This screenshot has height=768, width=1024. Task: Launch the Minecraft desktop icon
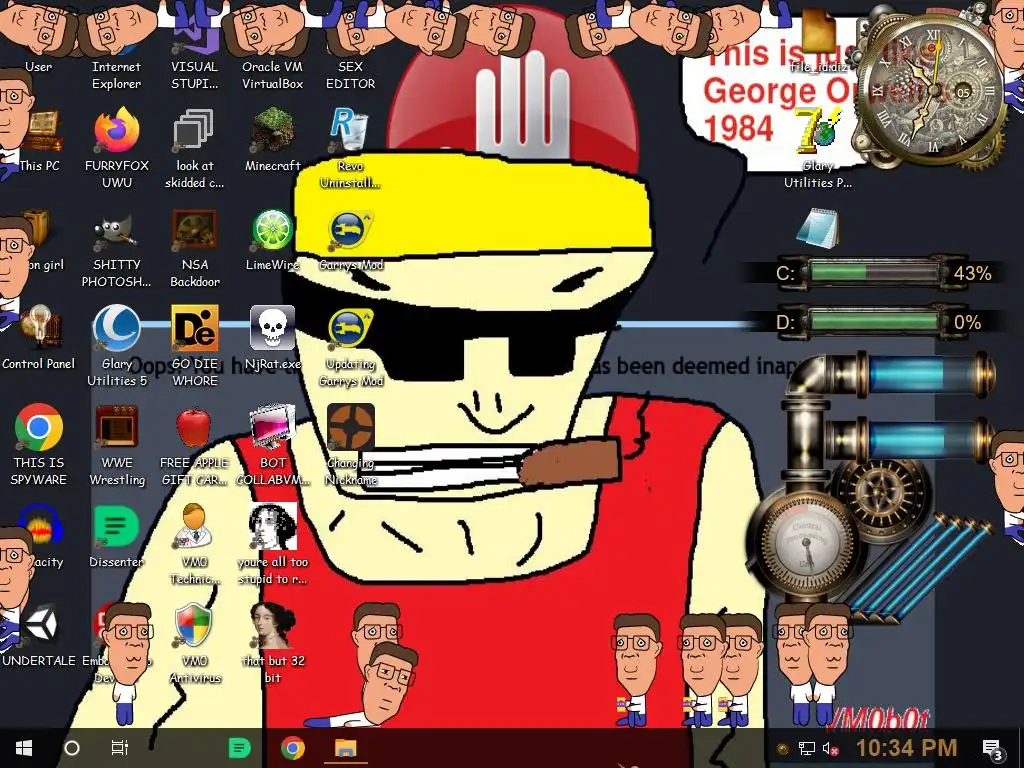click(x=272, y=130)
